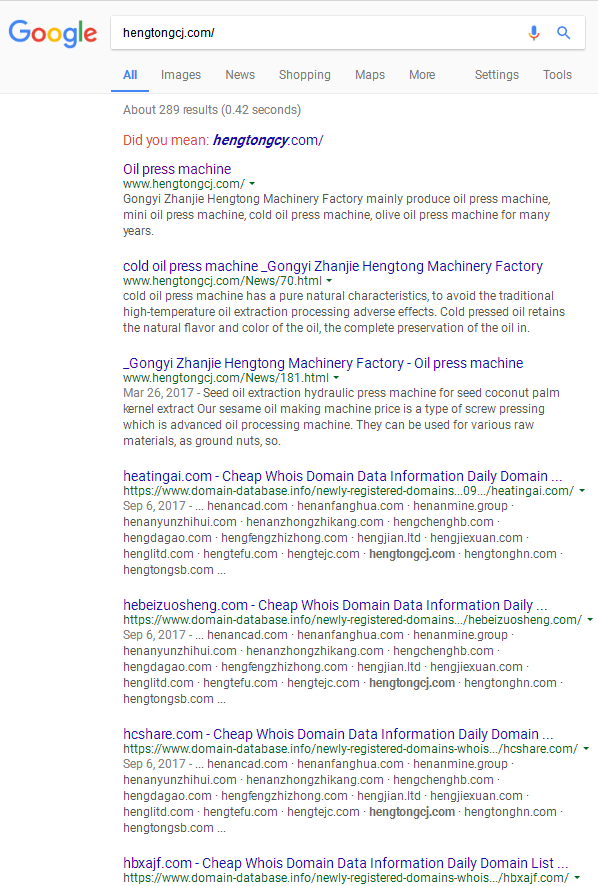Click inside the search query field
Image resolution: width=598 pixels, height=886 pixels.
point(317,33)
